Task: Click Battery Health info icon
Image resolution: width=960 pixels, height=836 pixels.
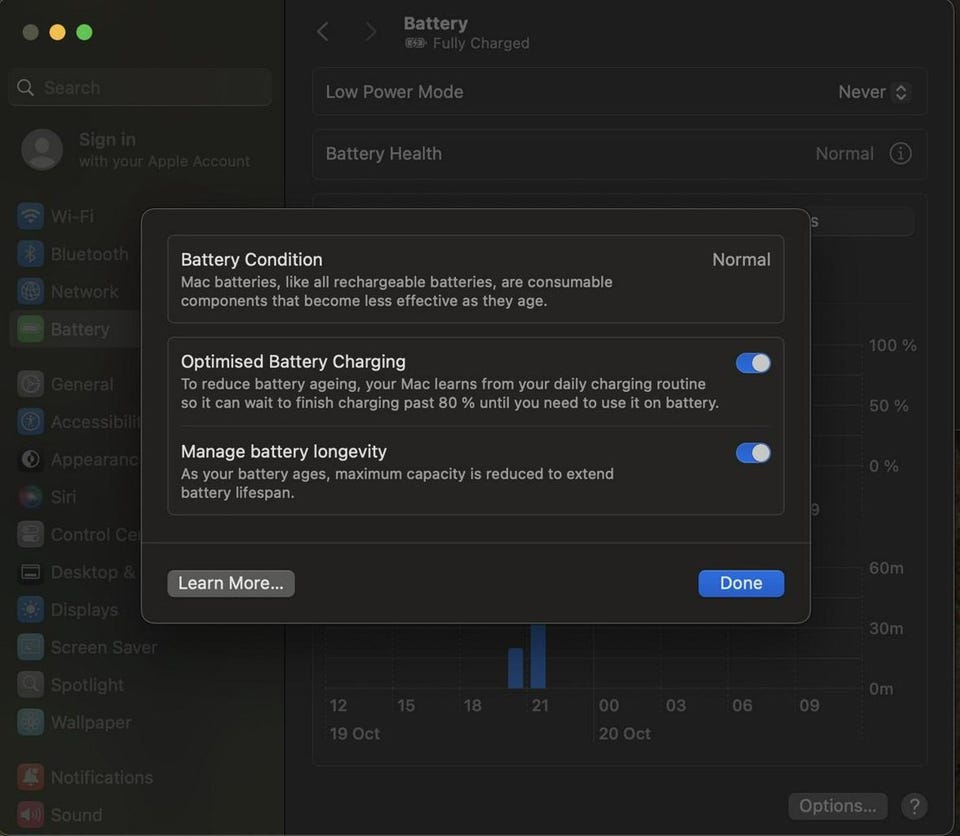Action: (x=900, y=154)
